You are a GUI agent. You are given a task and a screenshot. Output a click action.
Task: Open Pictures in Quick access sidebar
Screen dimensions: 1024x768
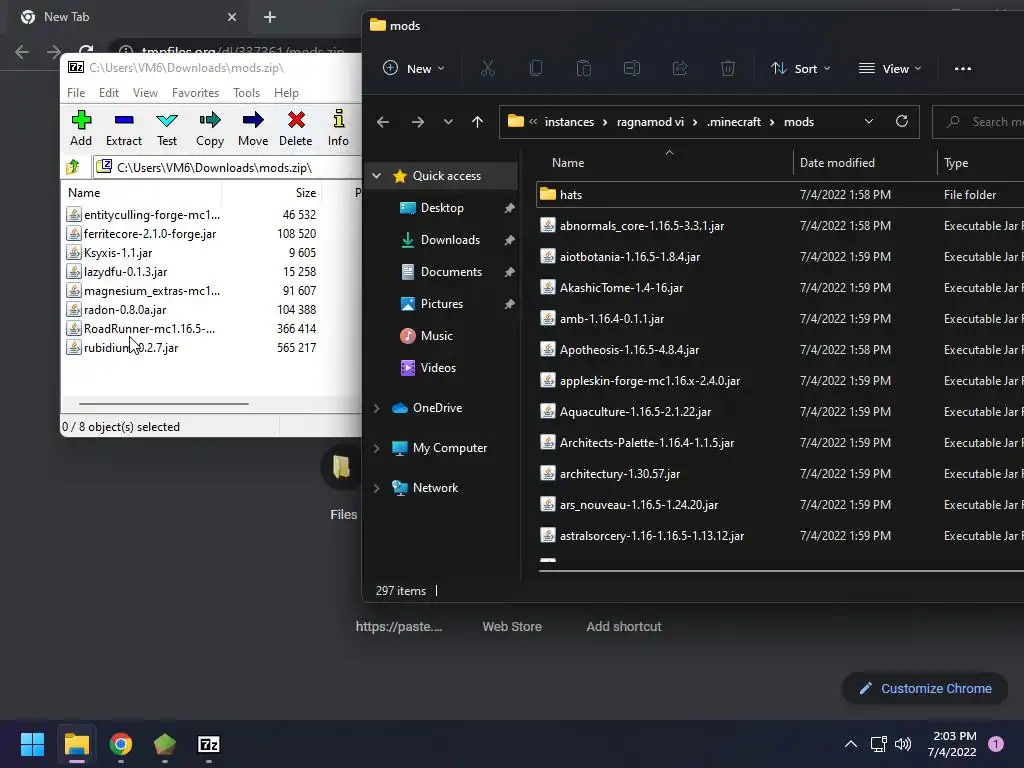tap(441, 304)
